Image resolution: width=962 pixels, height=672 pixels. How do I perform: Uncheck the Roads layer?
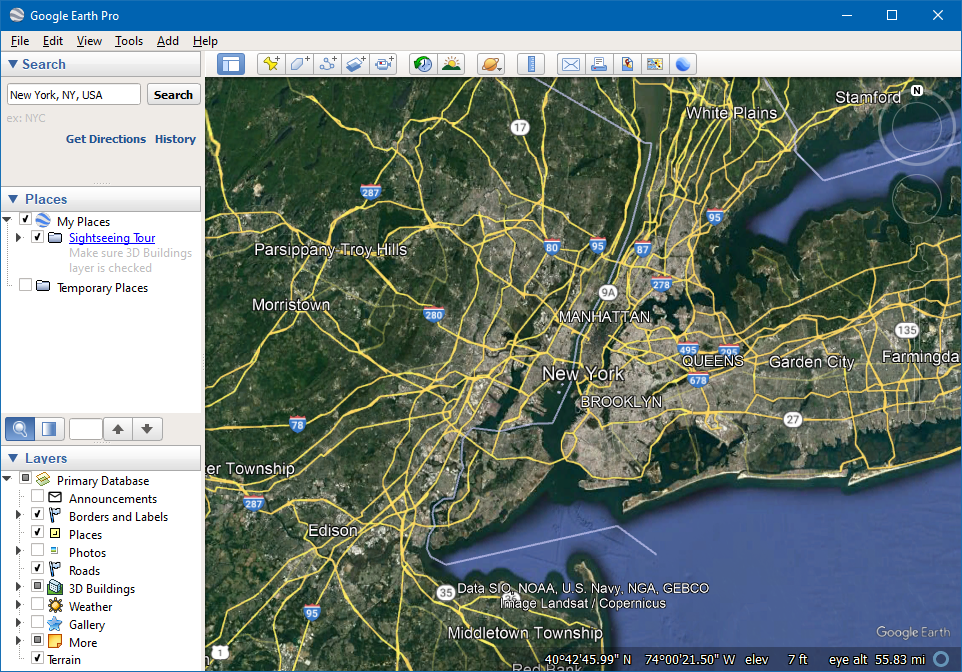point(37,570)
